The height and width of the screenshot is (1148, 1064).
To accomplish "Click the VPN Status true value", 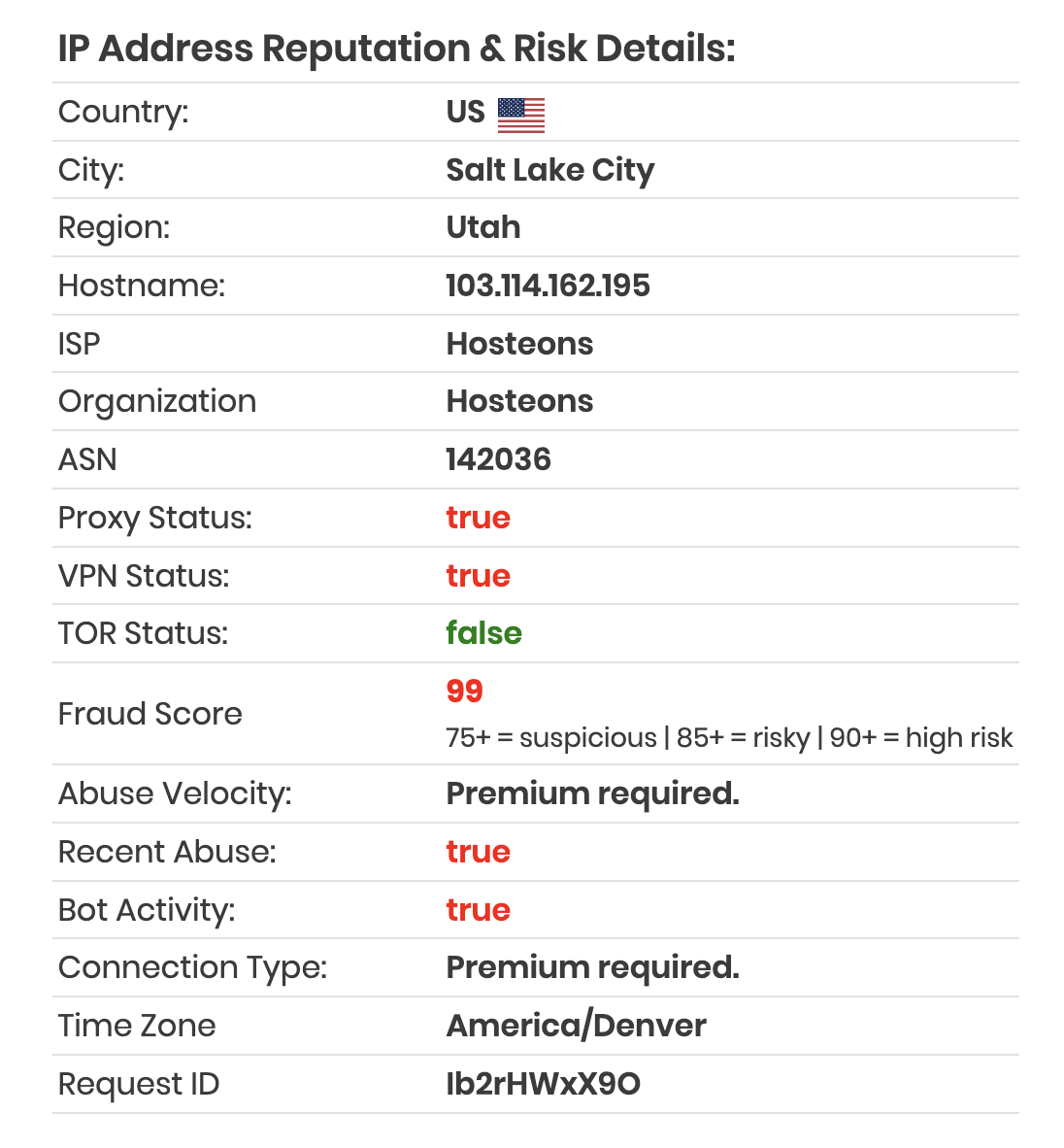I will tap(478, 576).
